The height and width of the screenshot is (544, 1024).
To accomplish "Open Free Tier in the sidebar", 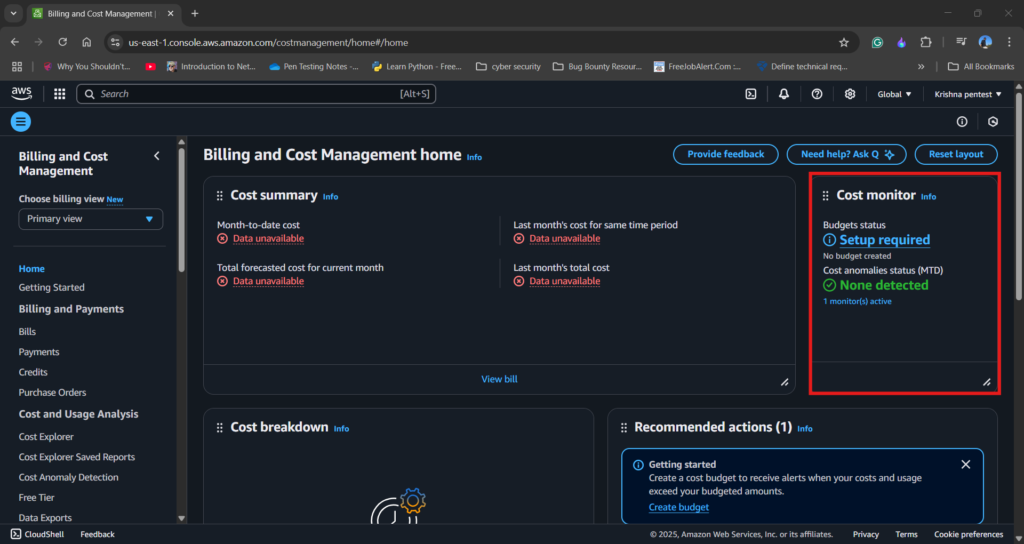I will [x=37, y=498].
